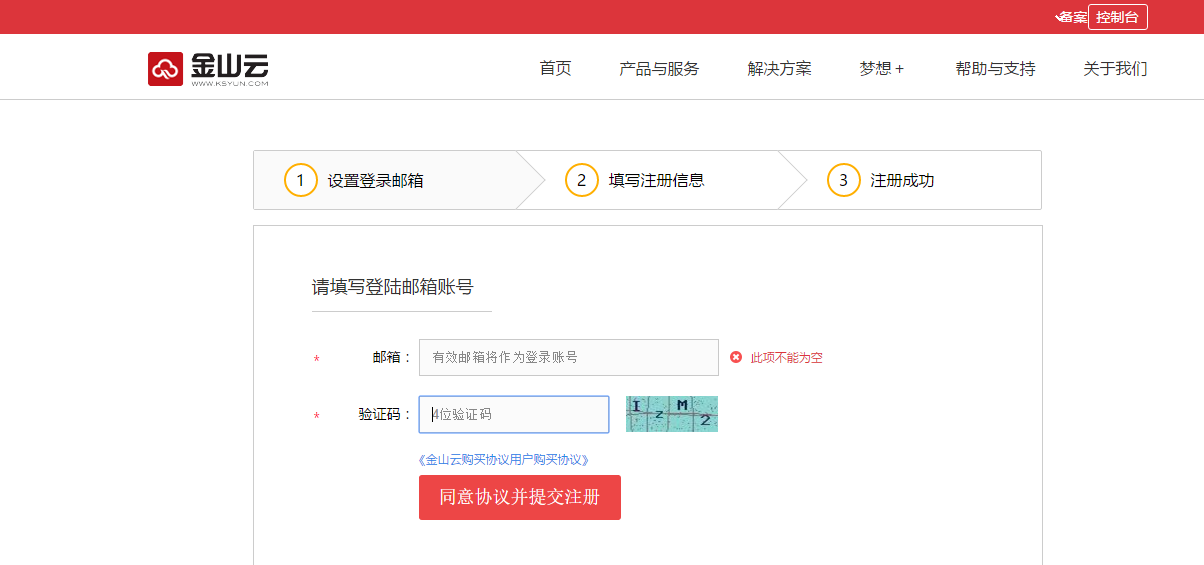Viewport: 1204px width, 565px height.
Task: Select 关于我们 in navigation bar
Action: [1115, 69]
